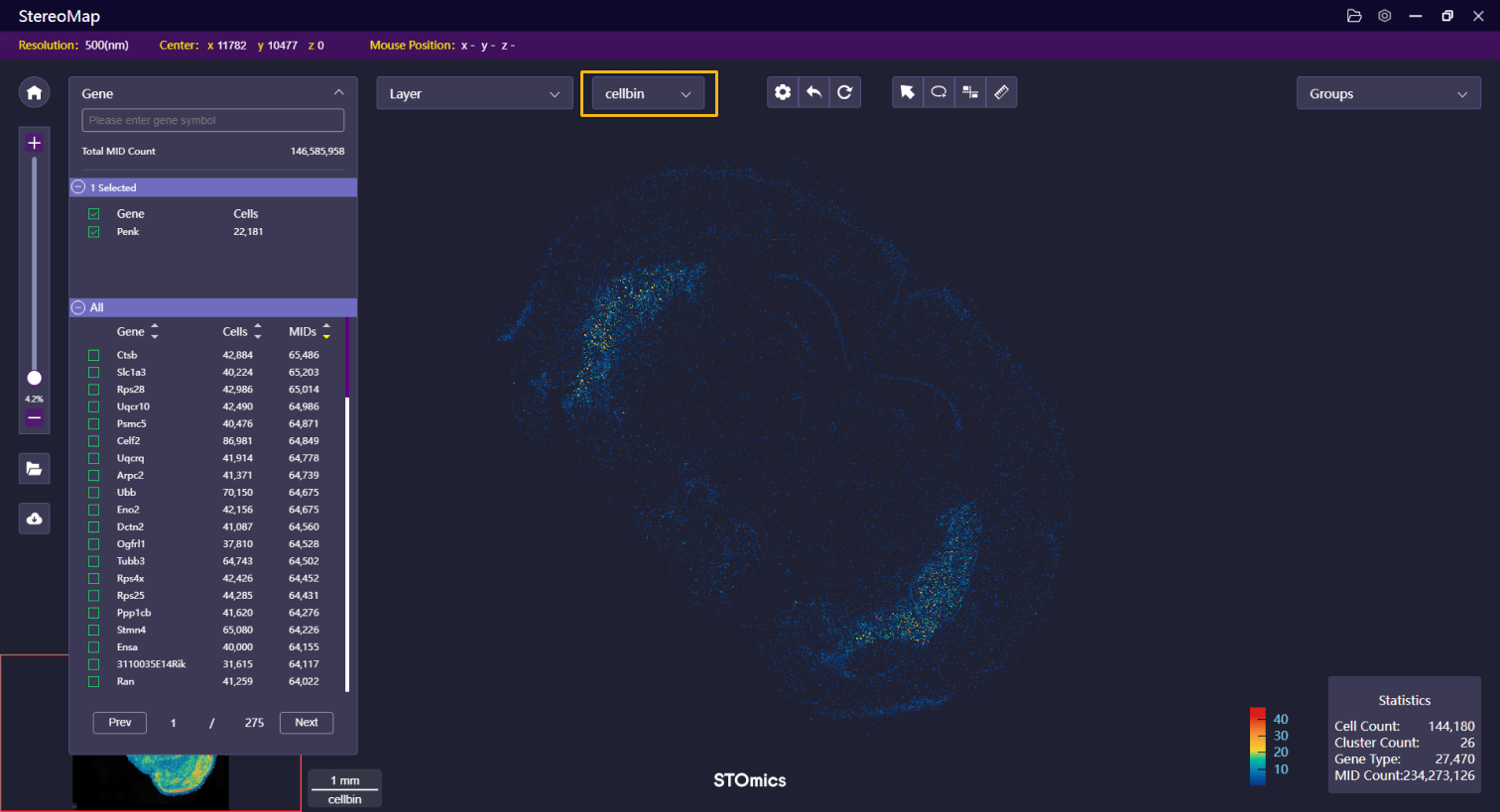Open the gear settings in canvas toolbar
This screenshot has height=812, width=1500.
click(783, 92)
